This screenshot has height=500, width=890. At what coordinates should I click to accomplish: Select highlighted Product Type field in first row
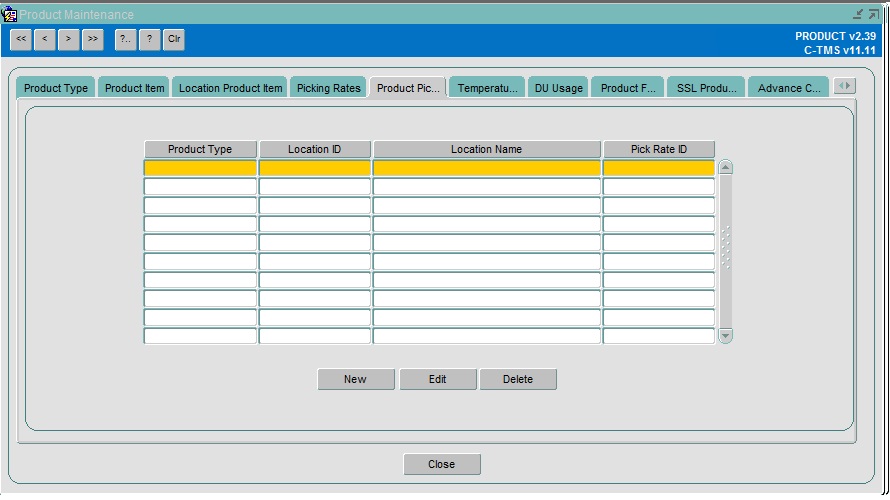pyautogui.click(x=200, y=168)
